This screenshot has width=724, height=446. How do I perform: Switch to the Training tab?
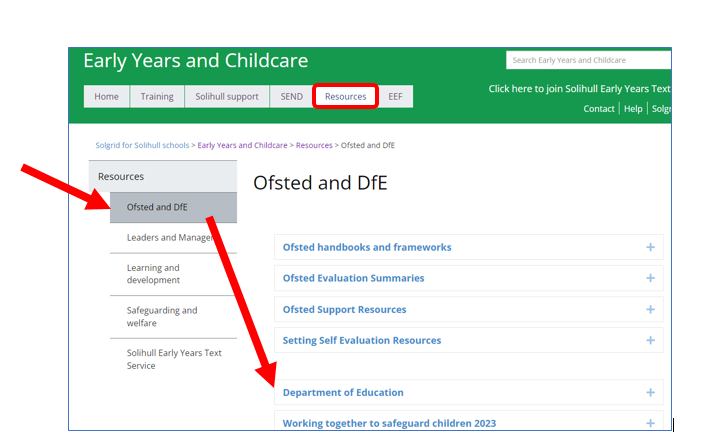tap(156, 97)
